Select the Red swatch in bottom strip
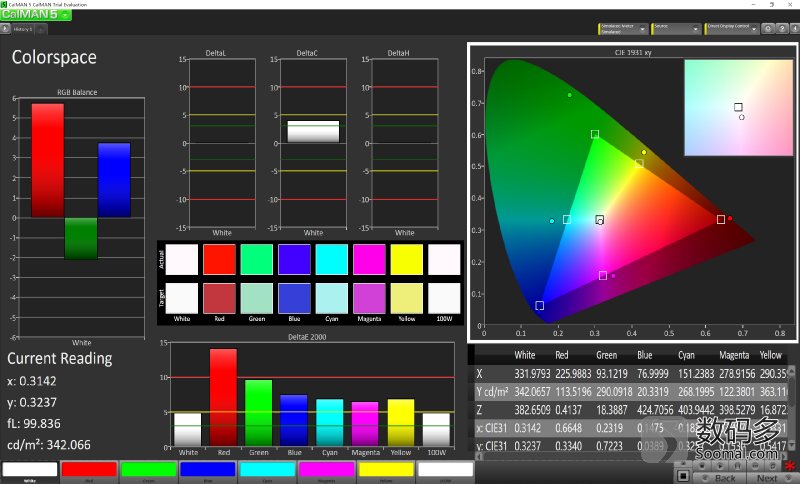 pos(88,470)
